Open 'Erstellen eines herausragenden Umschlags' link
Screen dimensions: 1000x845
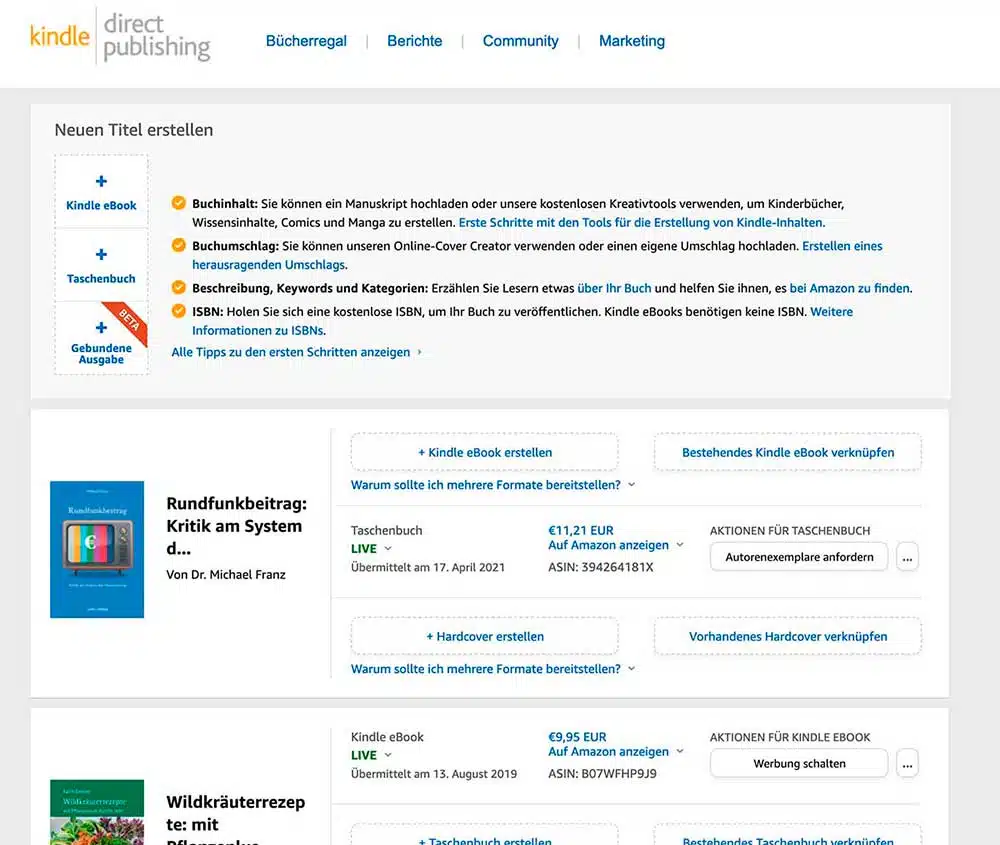click(842, 246)
